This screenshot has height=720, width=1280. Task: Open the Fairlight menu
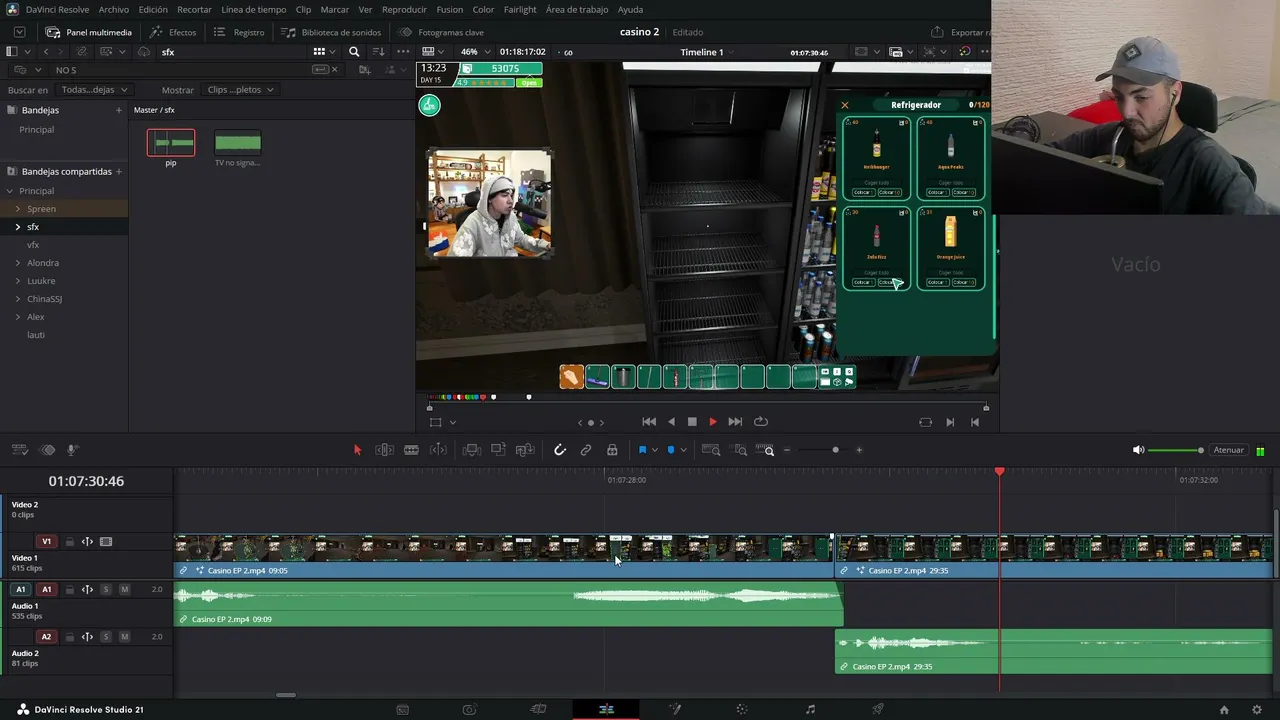tap(520, 9)
